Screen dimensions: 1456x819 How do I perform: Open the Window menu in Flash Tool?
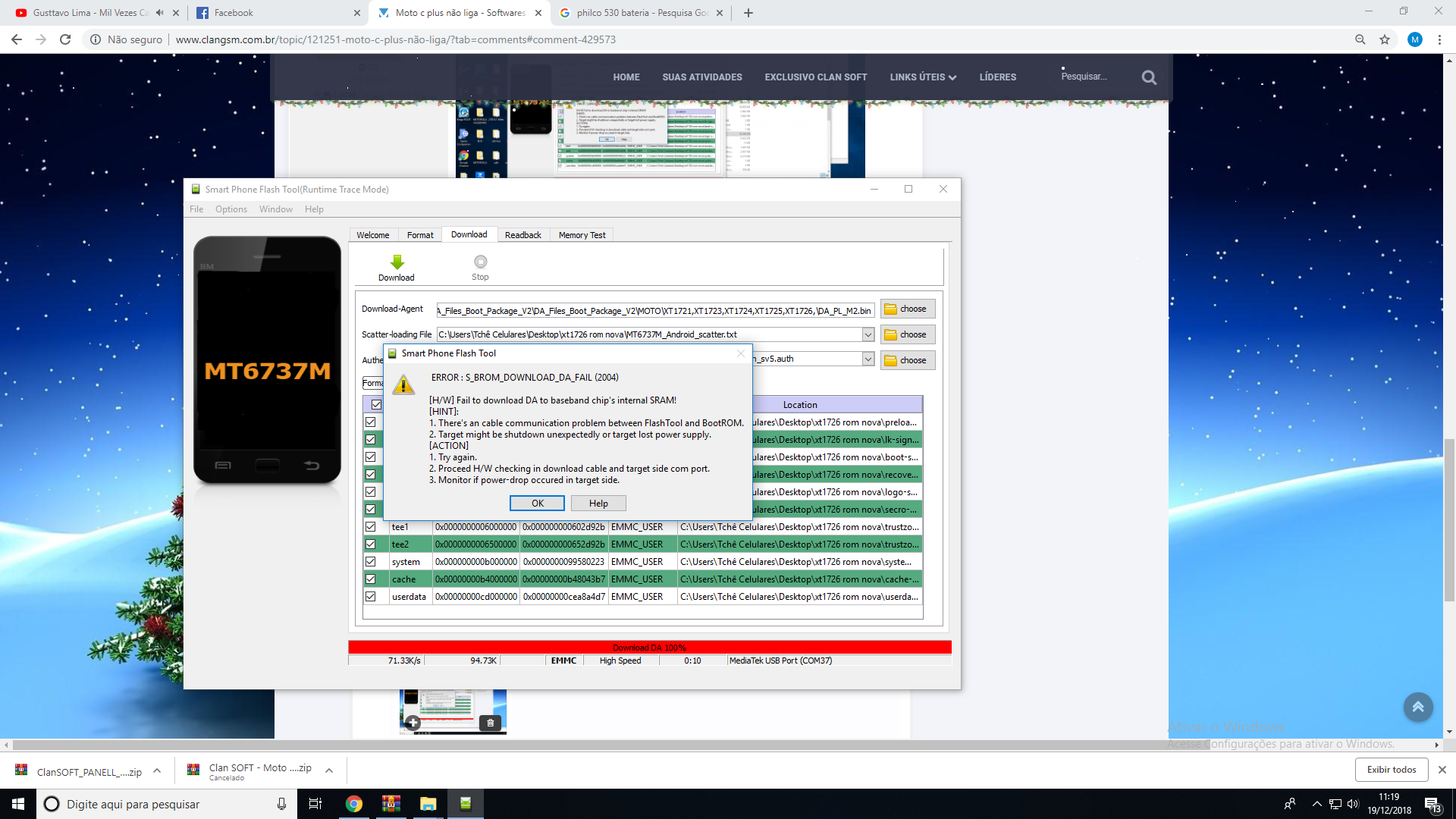pyautogui.click(x=276, y=209)
